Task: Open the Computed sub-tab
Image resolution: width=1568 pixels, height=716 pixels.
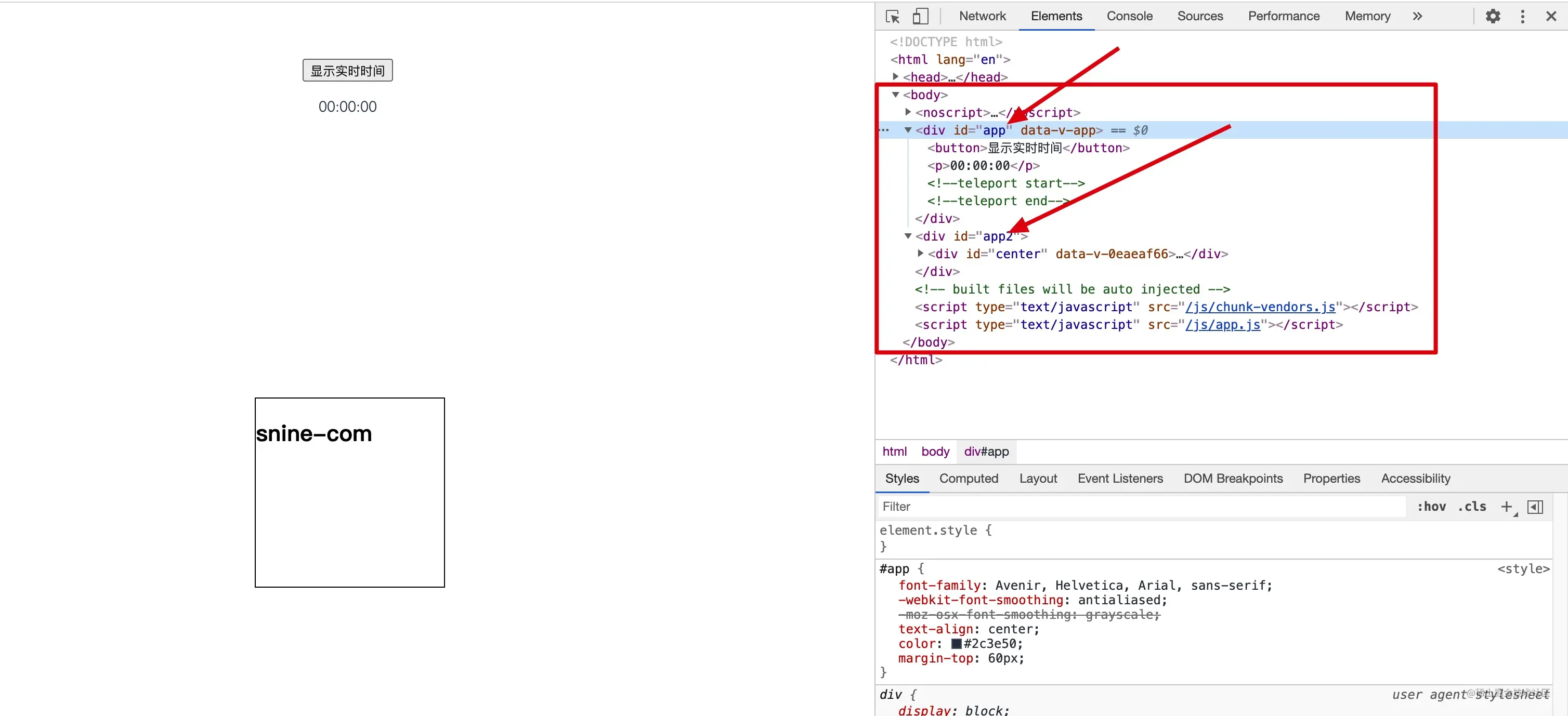Action: (969, 479)
